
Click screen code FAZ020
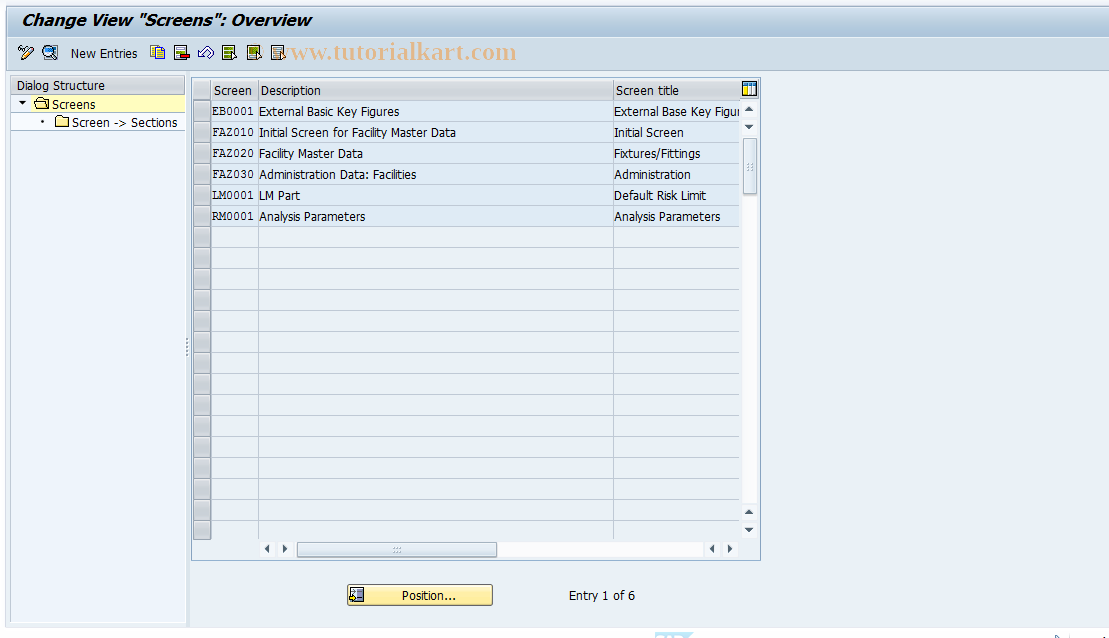(x=233, y=153)
